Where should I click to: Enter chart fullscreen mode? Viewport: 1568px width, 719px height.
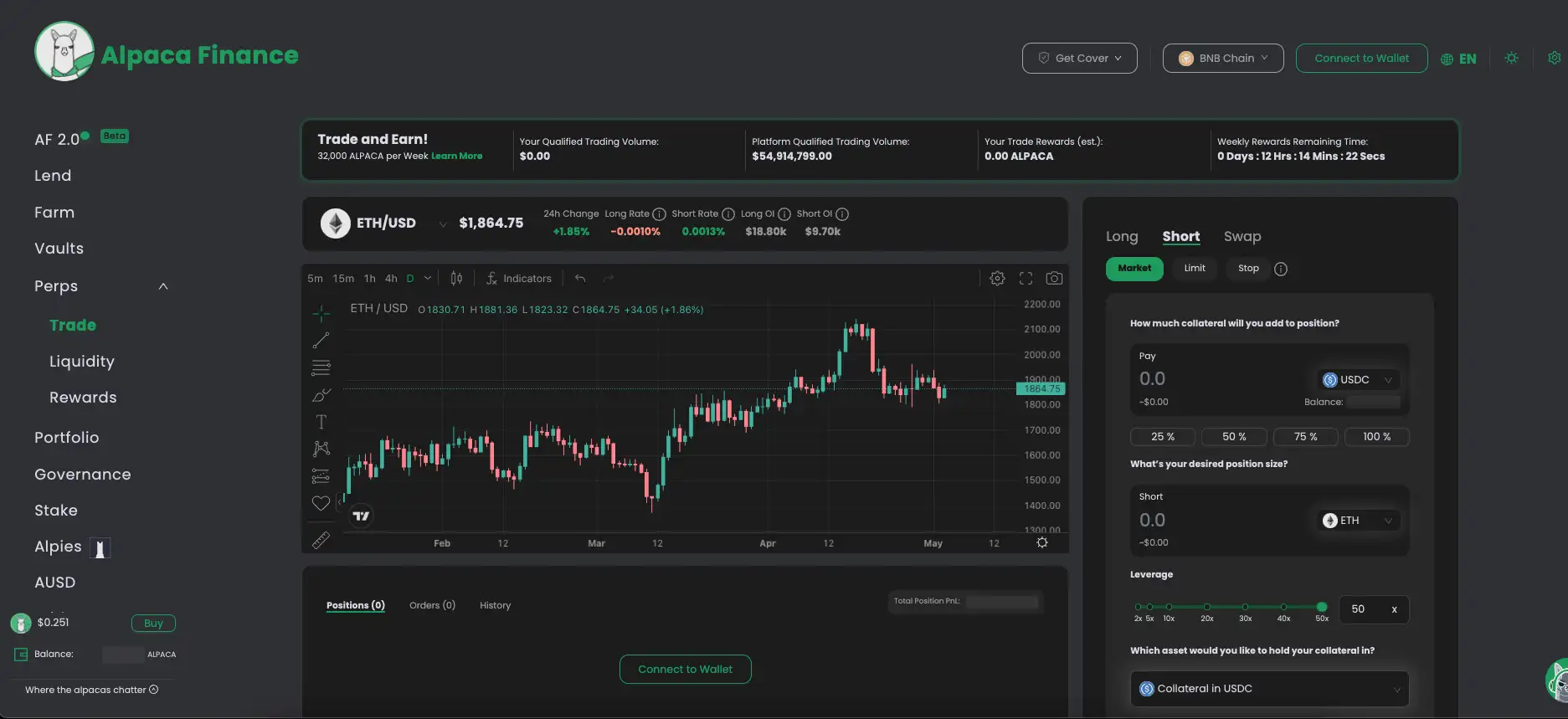pyautogui.click(x=1026, y=278)
